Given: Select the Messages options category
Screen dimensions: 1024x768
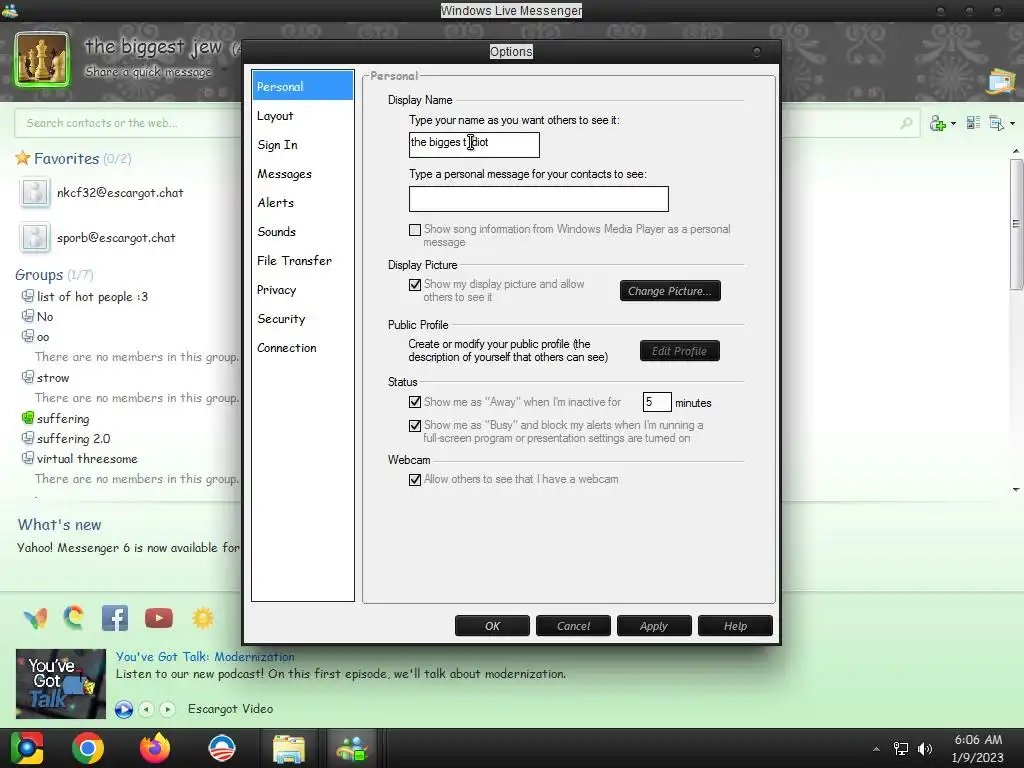Looking at the screenshot, I should (303, 174).
